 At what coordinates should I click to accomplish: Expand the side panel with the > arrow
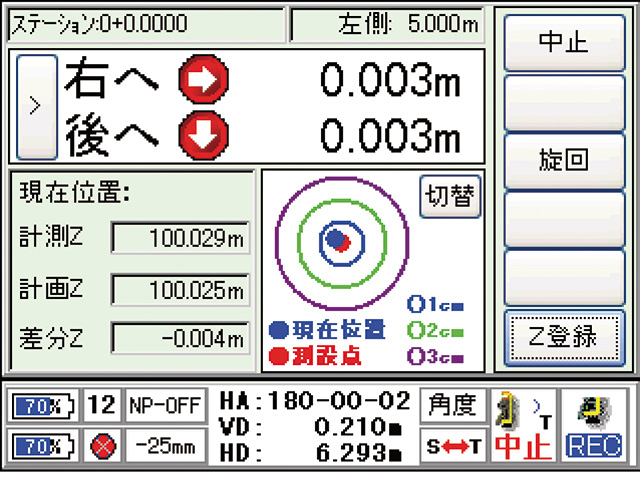[x=36, y=107]
